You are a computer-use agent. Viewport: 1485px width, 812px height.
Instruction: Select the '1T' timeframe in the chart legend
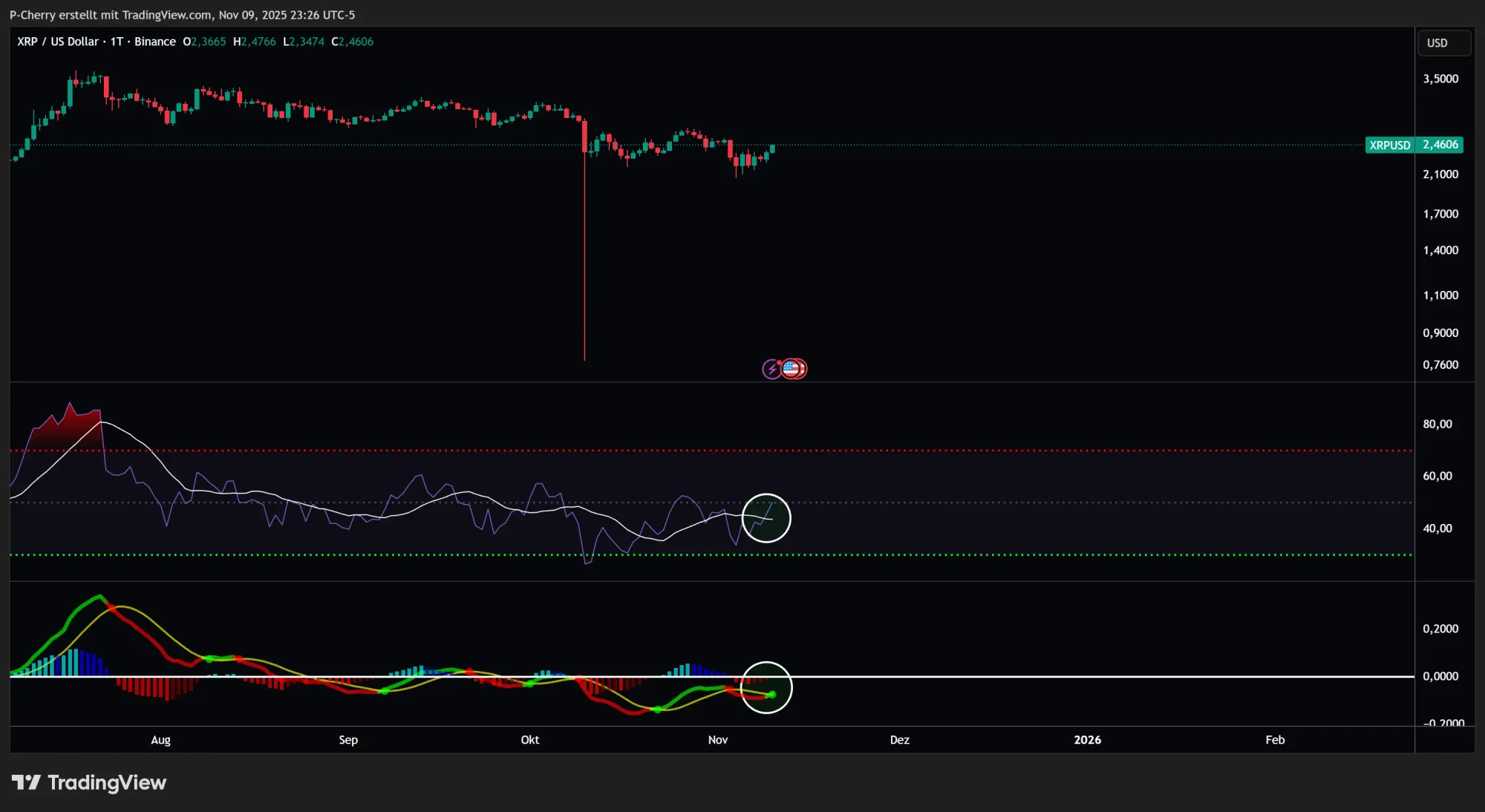tap(115, 42)
